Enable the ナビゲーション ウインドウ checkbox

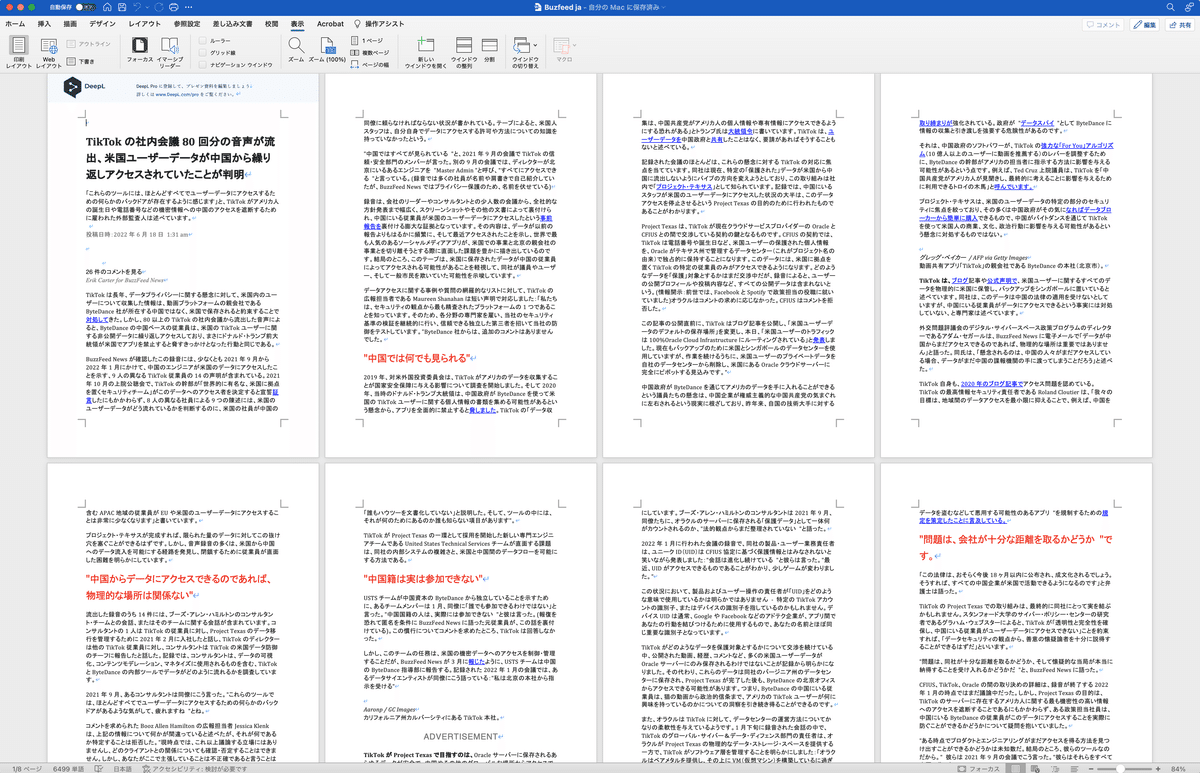click(202, 64)
